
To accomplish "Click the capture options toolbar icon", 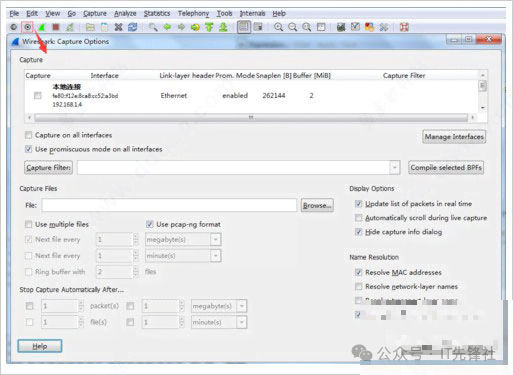I will 28,27.
